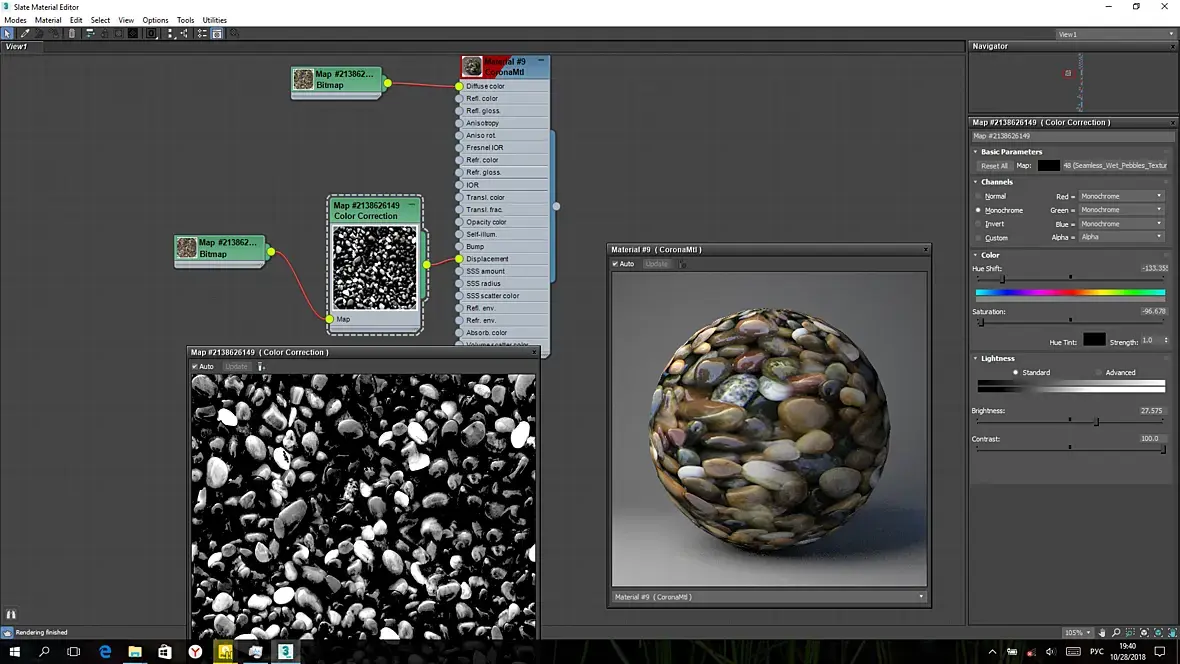Viewport: 1180px width, 664px height.
Task: Open the Utilities menu
Action: click(x=214, y=20)
